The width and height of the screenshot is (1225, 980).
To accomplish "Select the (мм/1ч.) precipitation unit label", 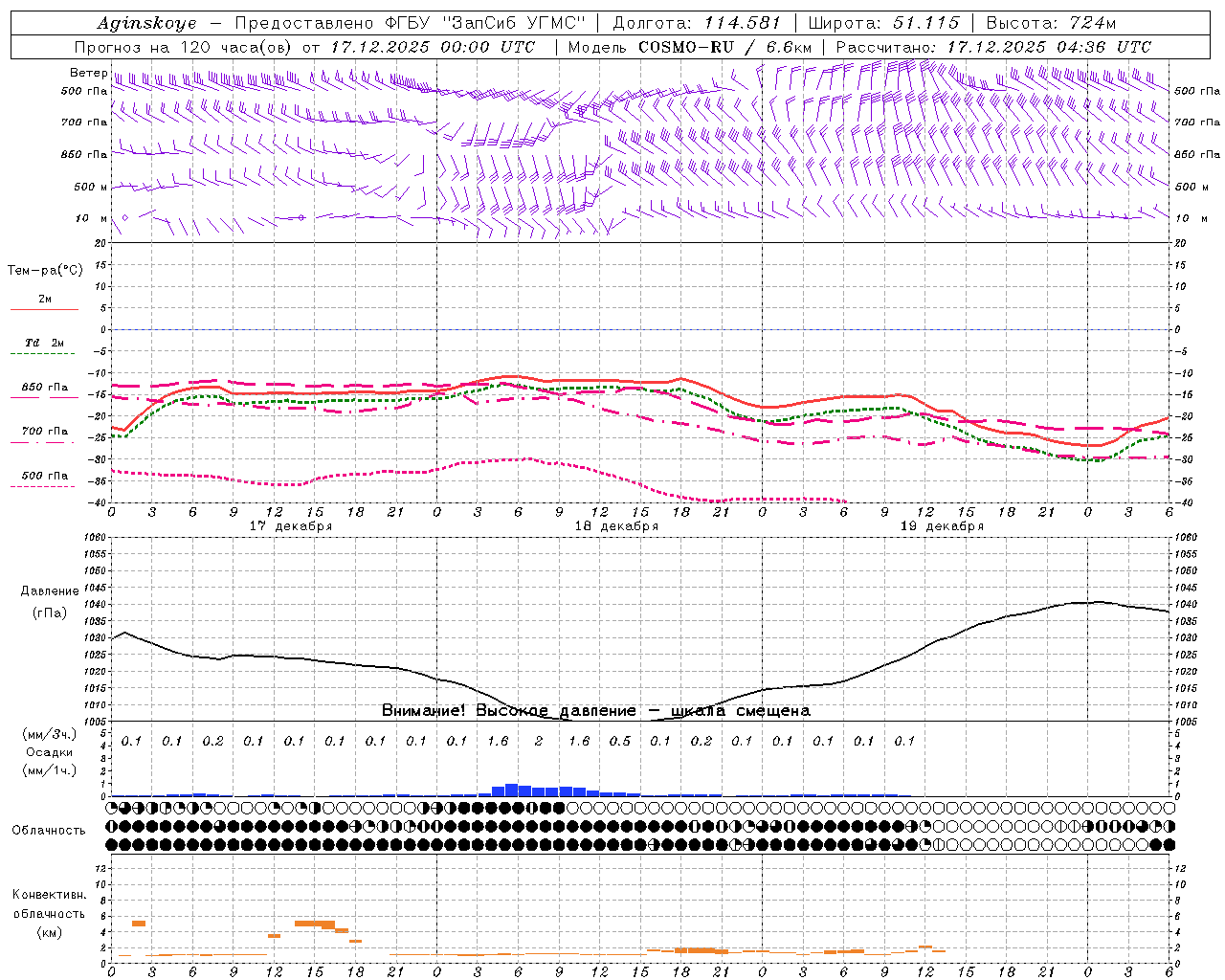I will point(50,769).
